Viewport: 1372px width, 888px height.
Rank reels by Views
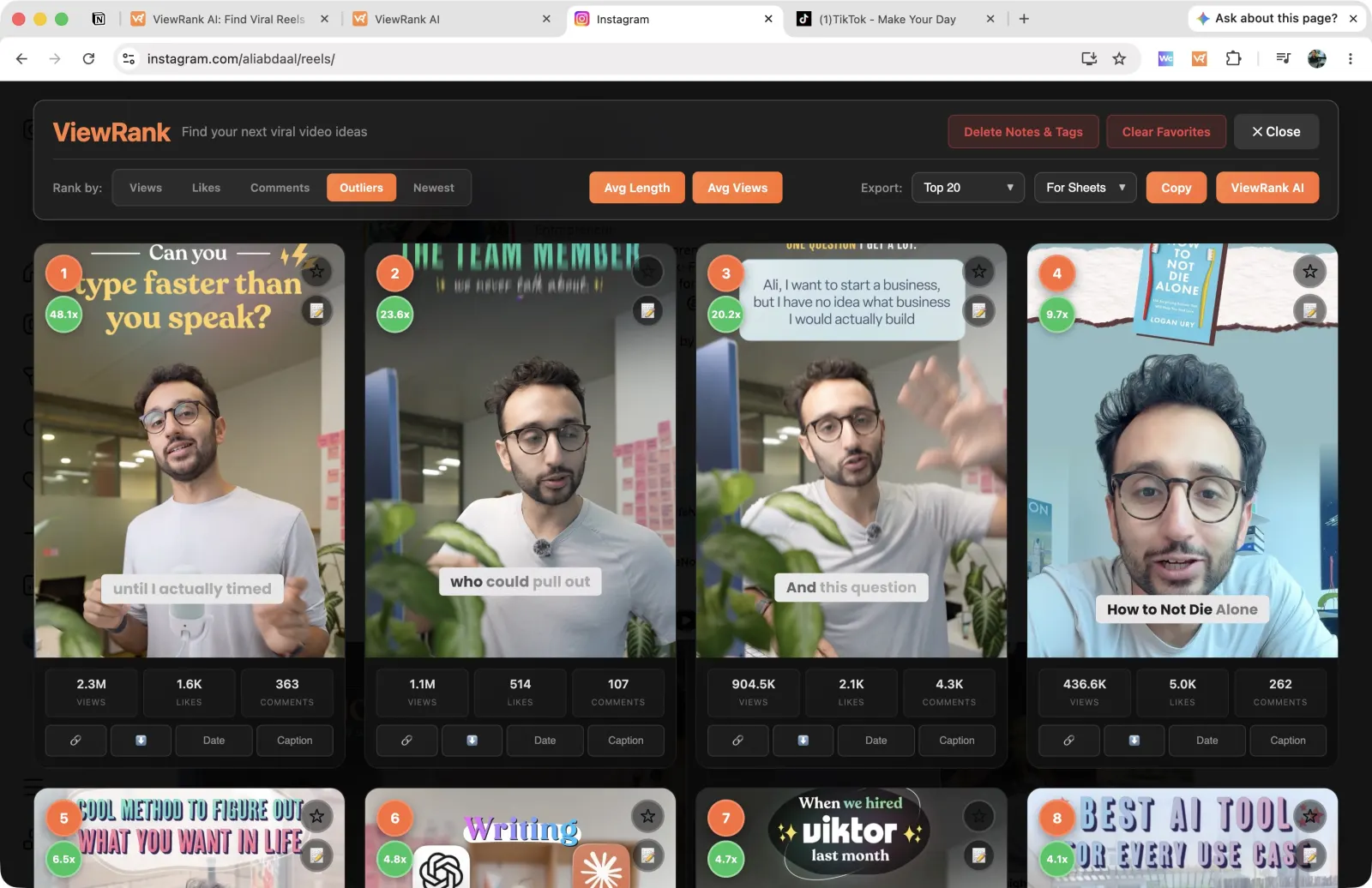(146, 188)
